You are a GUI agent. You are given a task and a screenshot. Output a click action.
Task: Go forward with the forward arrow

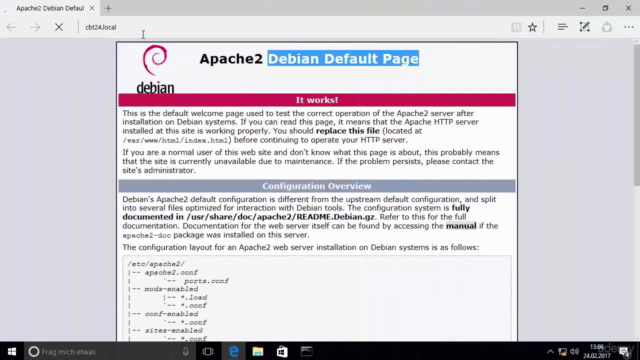pos(35,27)
